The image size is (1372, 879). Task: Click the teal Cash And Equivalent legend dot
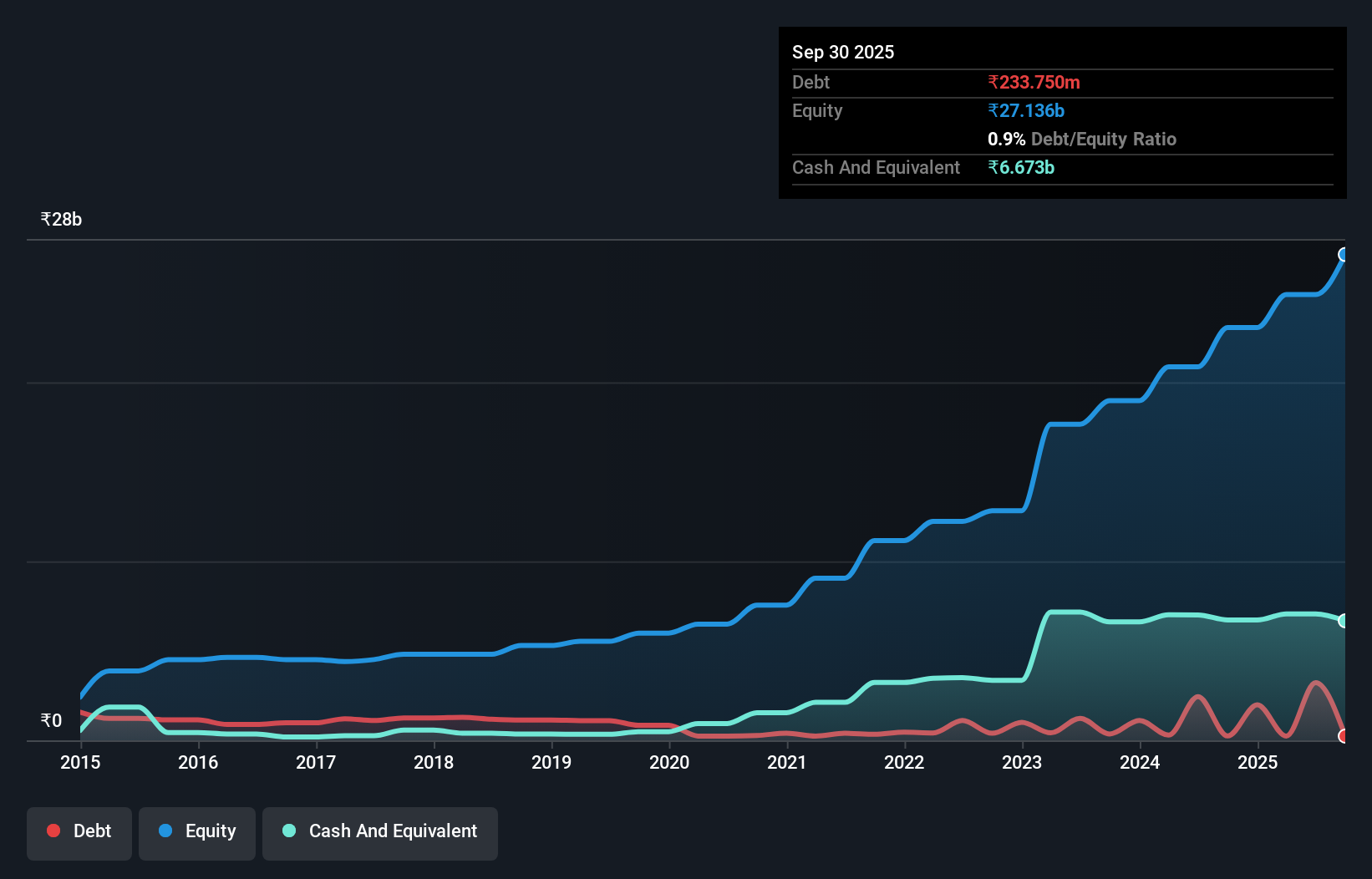287,831
